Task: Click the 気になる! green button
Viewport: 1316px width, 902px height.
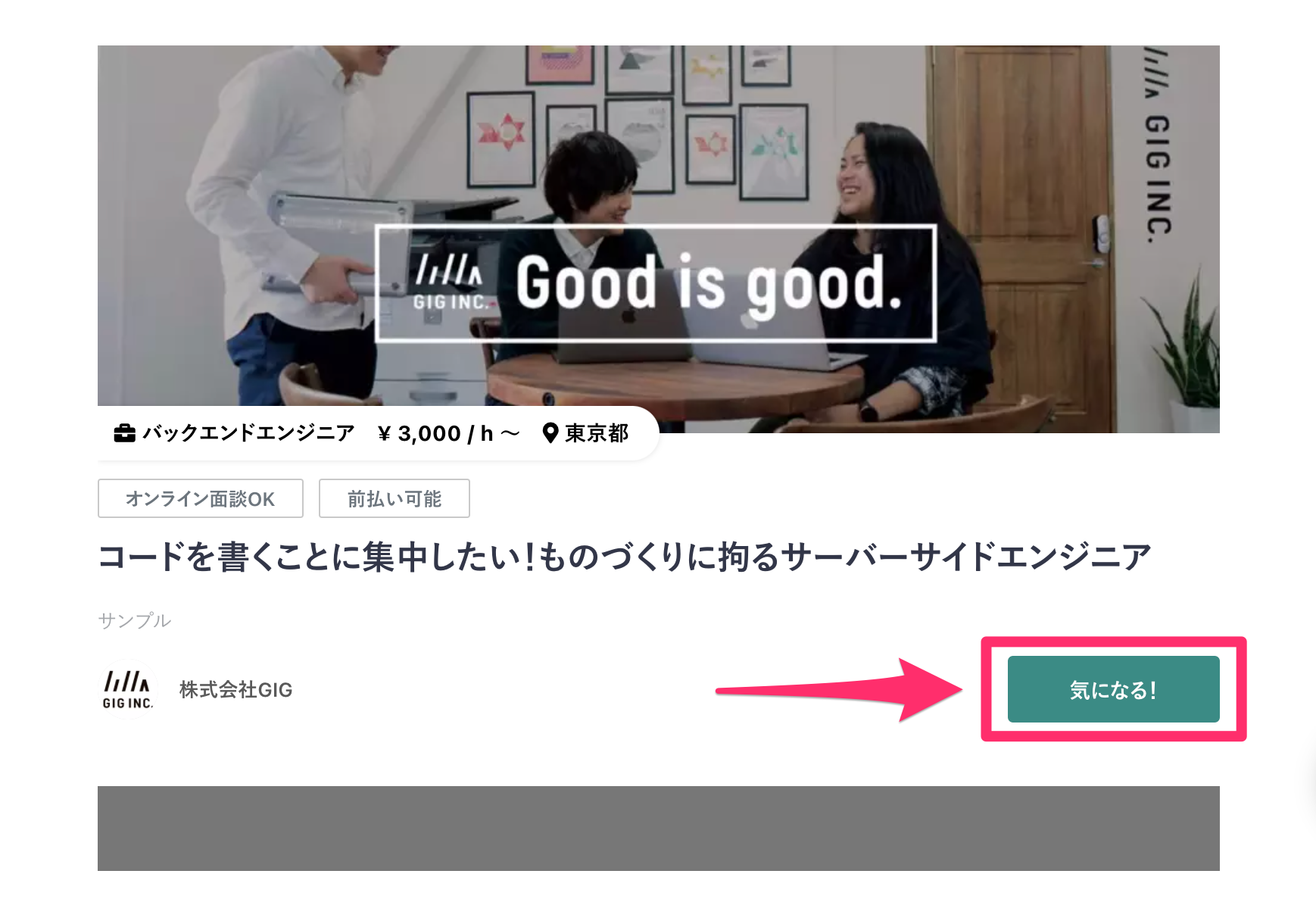Action: tap(1113, 689)
